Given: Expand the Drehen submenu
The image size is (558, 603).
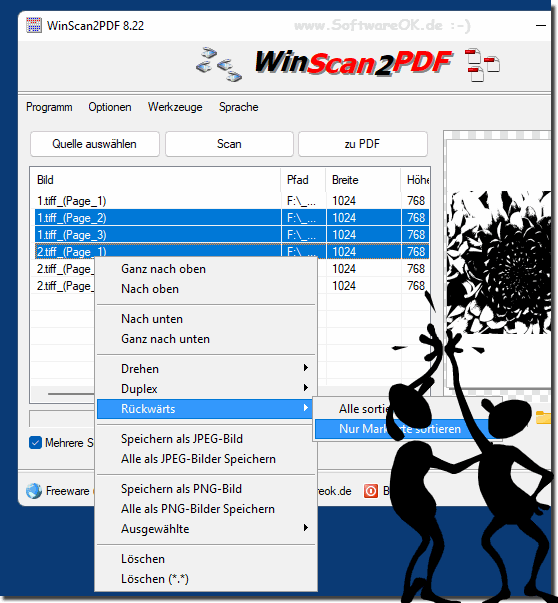Looking at the screenshot, I should pyautogui.click(x=206, y=368).
